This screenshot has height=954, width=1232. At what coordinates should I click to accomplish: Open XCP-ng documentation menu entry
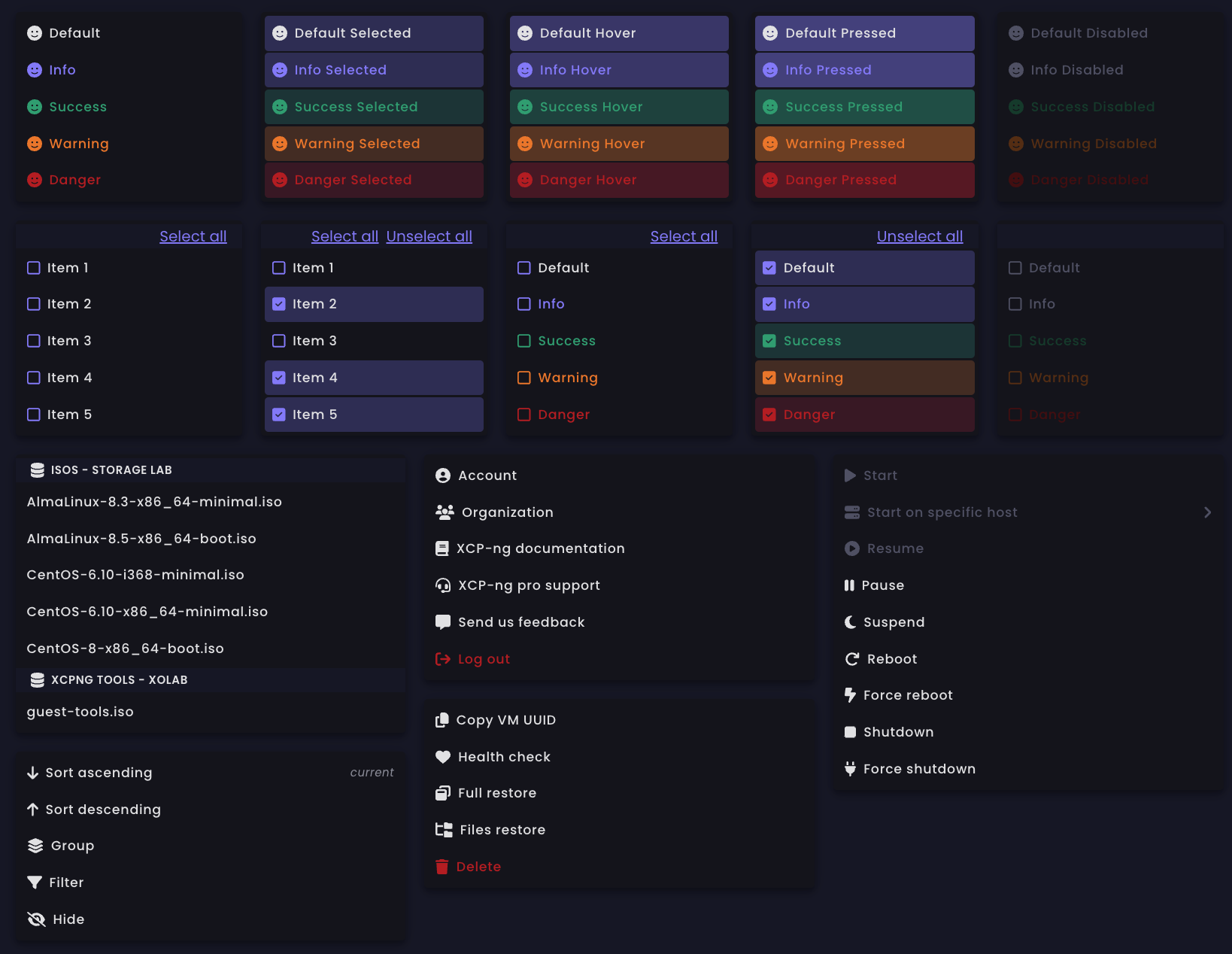click(x=540, y=548)
